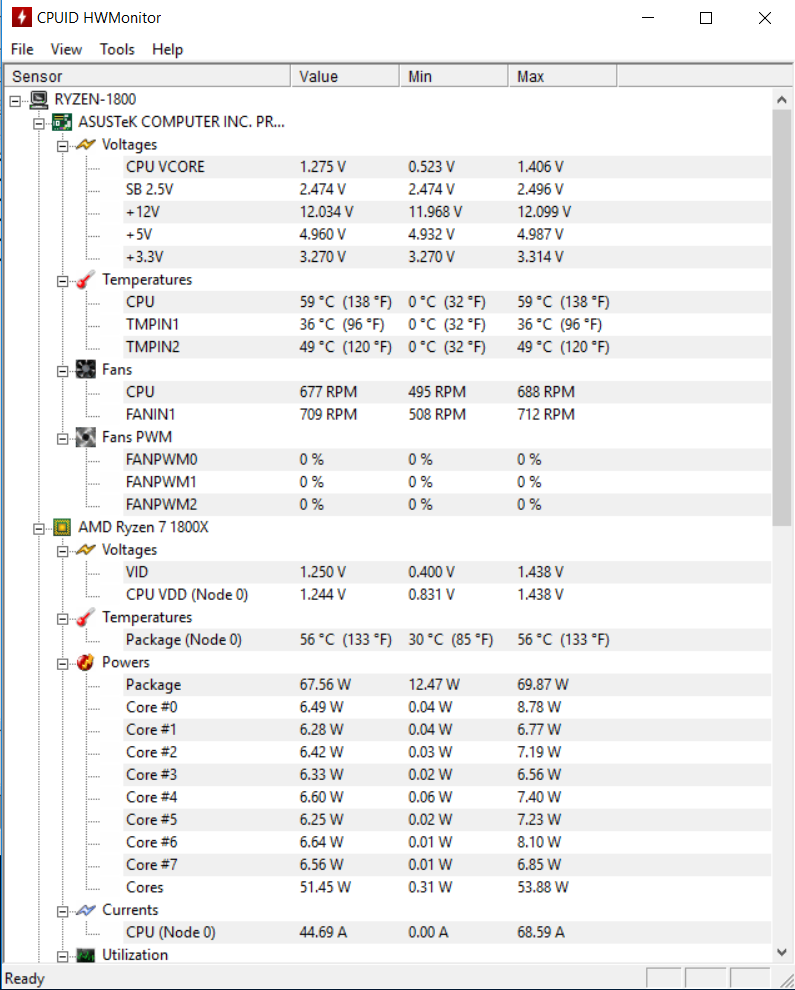Image resolution: width=795 pixels, height=990 pixels.
Task: Select the CPU VDD (Node 0) row
Action: tap(447, 595)
